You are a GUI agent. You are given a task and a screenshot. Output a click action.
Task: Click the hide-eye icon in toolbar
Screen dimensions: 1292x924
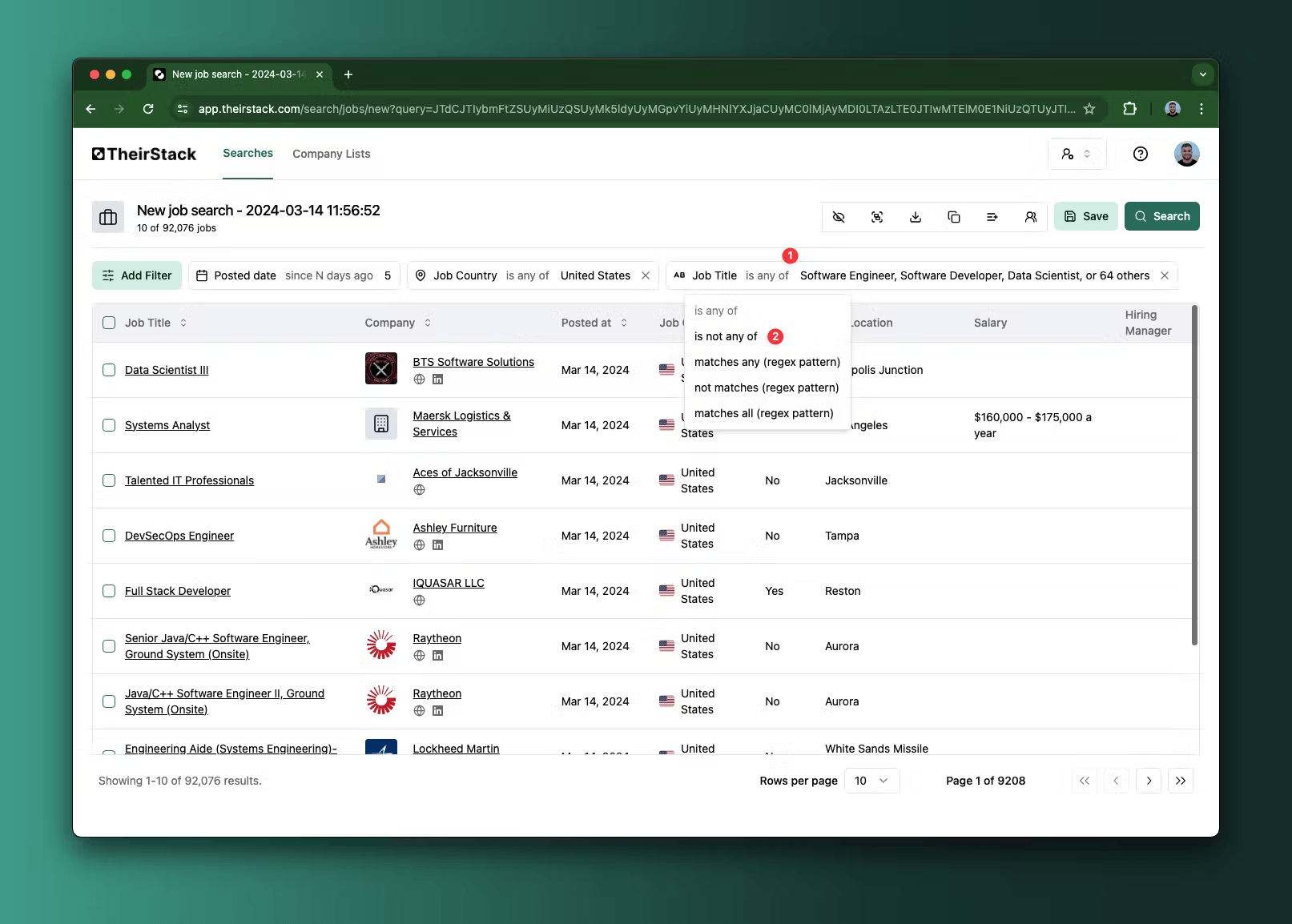click(x=839, y=217)
